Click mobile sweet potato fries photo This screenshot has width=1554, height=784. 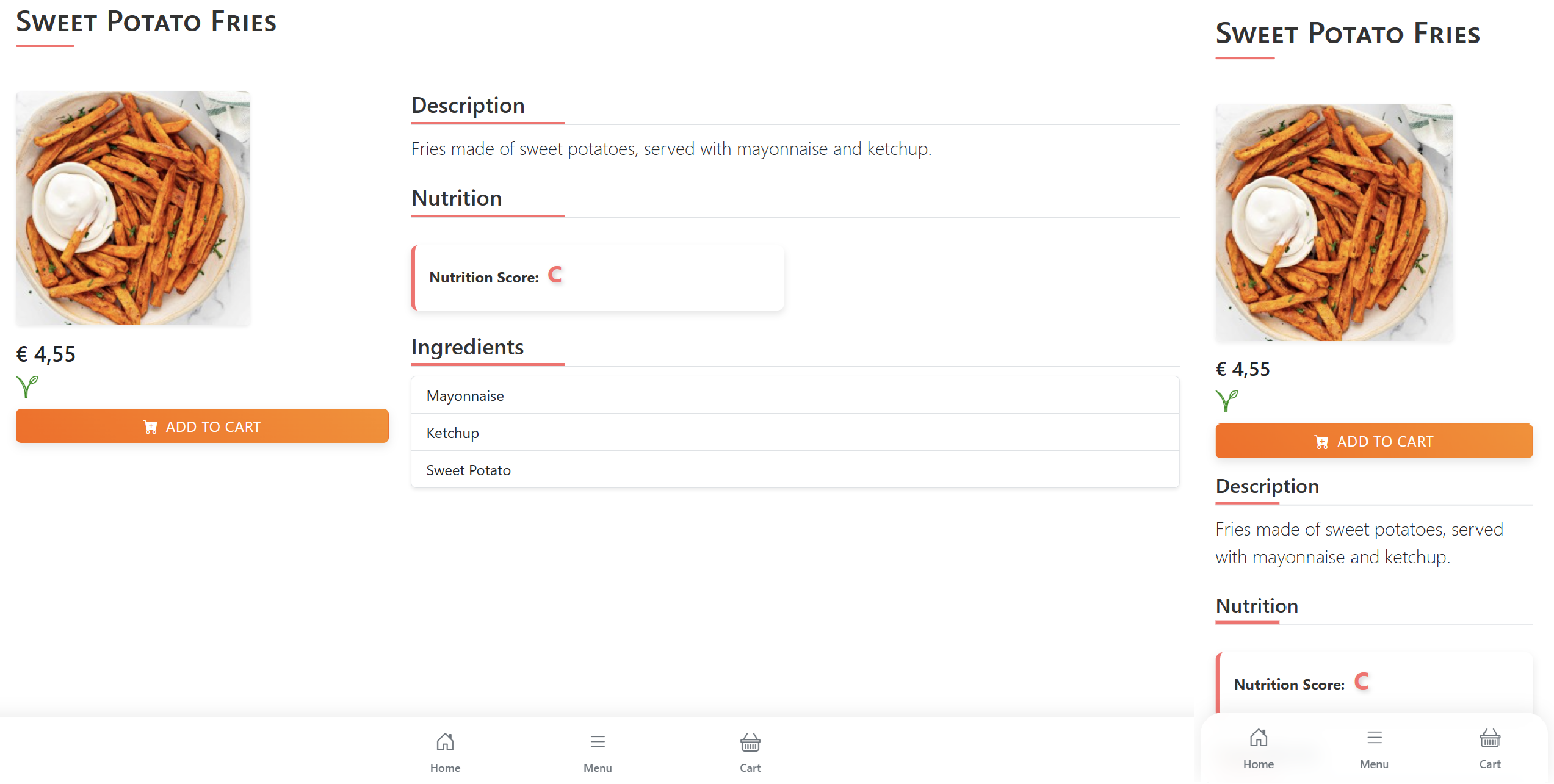click(1334, 222)
